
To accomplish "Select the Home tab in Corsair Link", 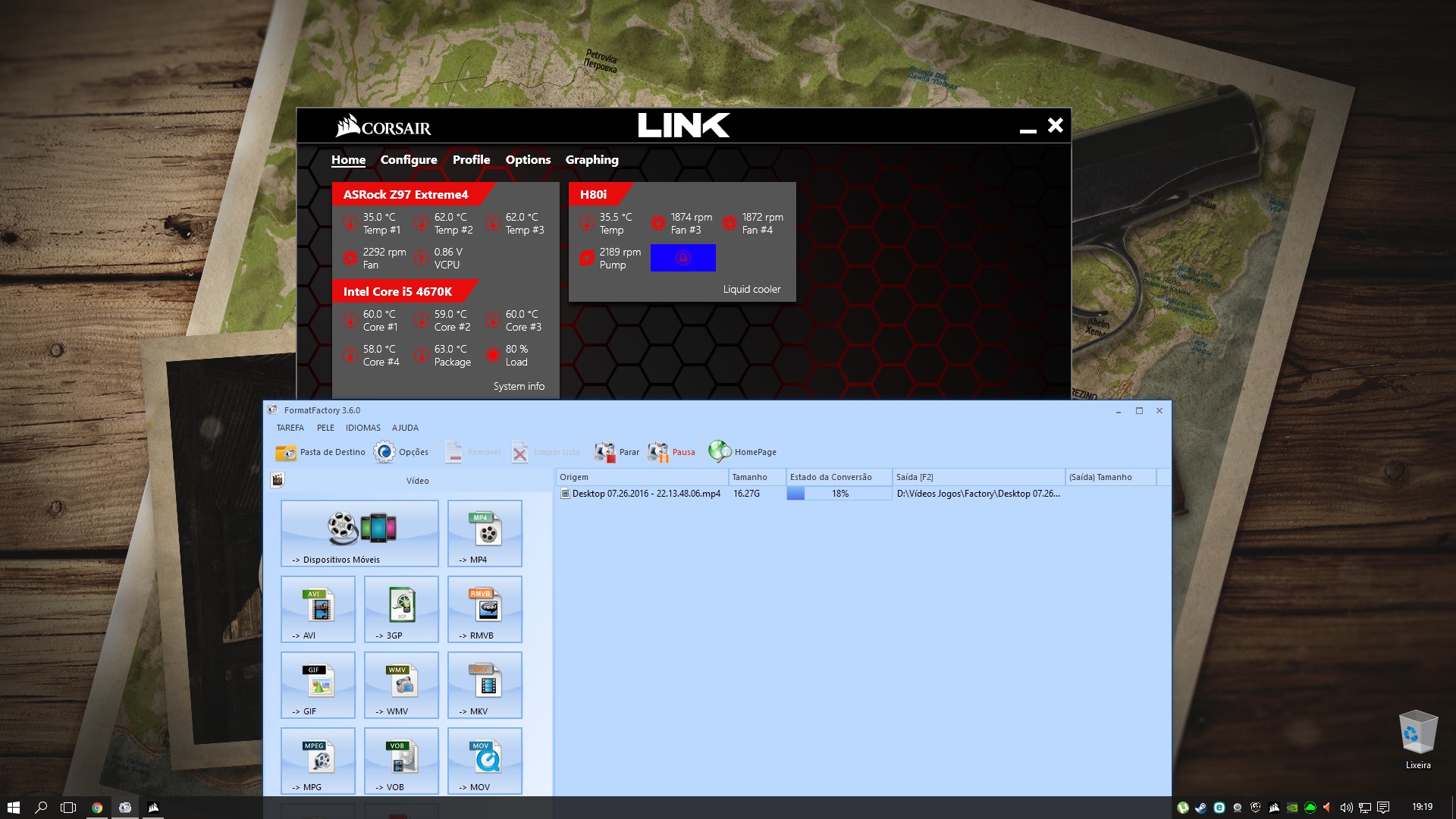I will pyautogui.click(x=348, y=160).
